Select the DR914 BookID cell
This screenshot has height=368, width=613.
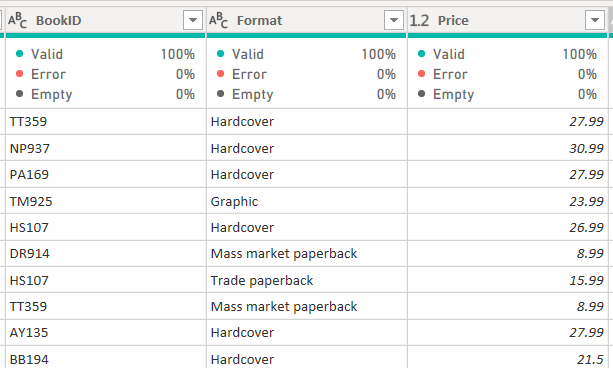point(106,253)
